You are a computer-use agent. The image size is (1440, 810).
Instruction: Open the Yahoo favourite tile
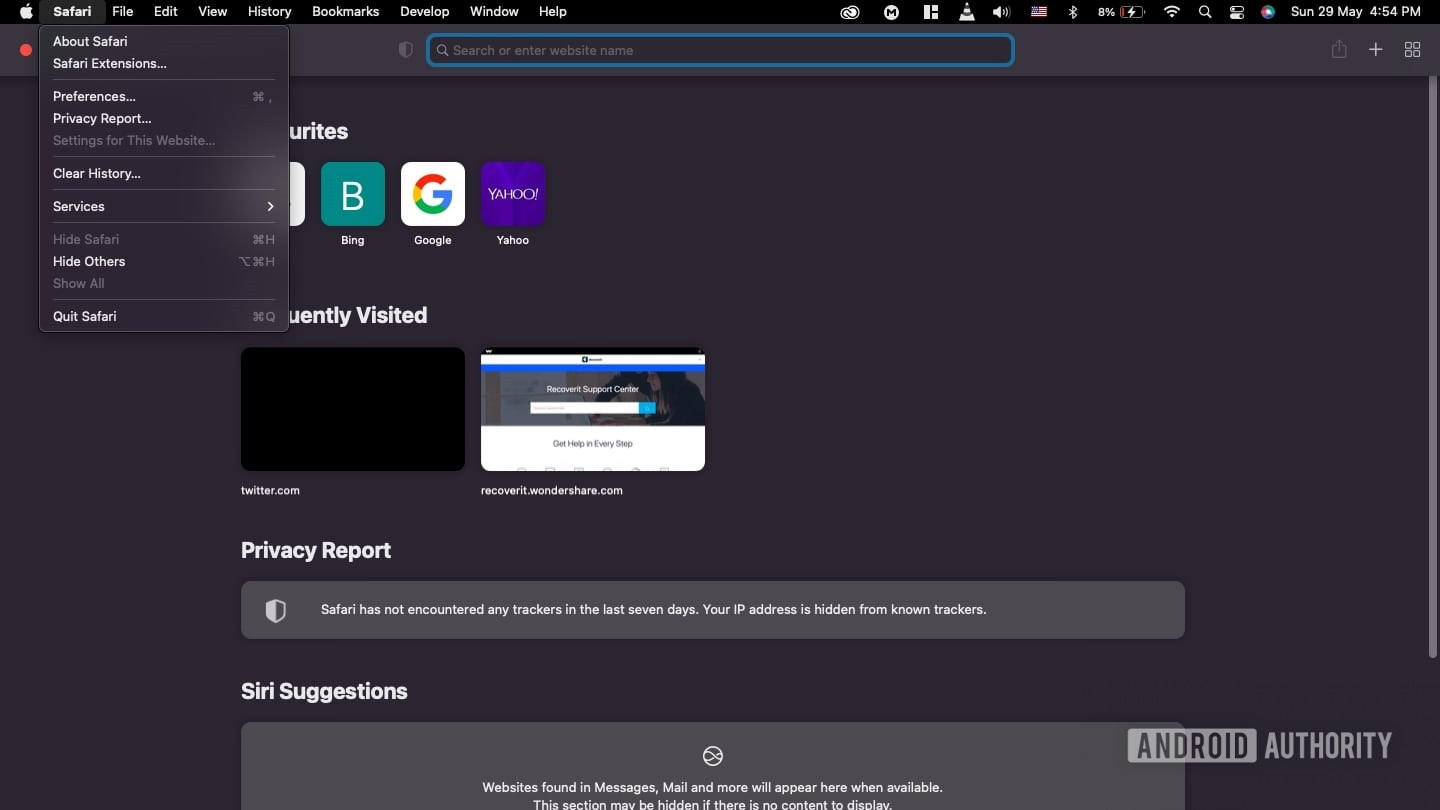(513, 194)
